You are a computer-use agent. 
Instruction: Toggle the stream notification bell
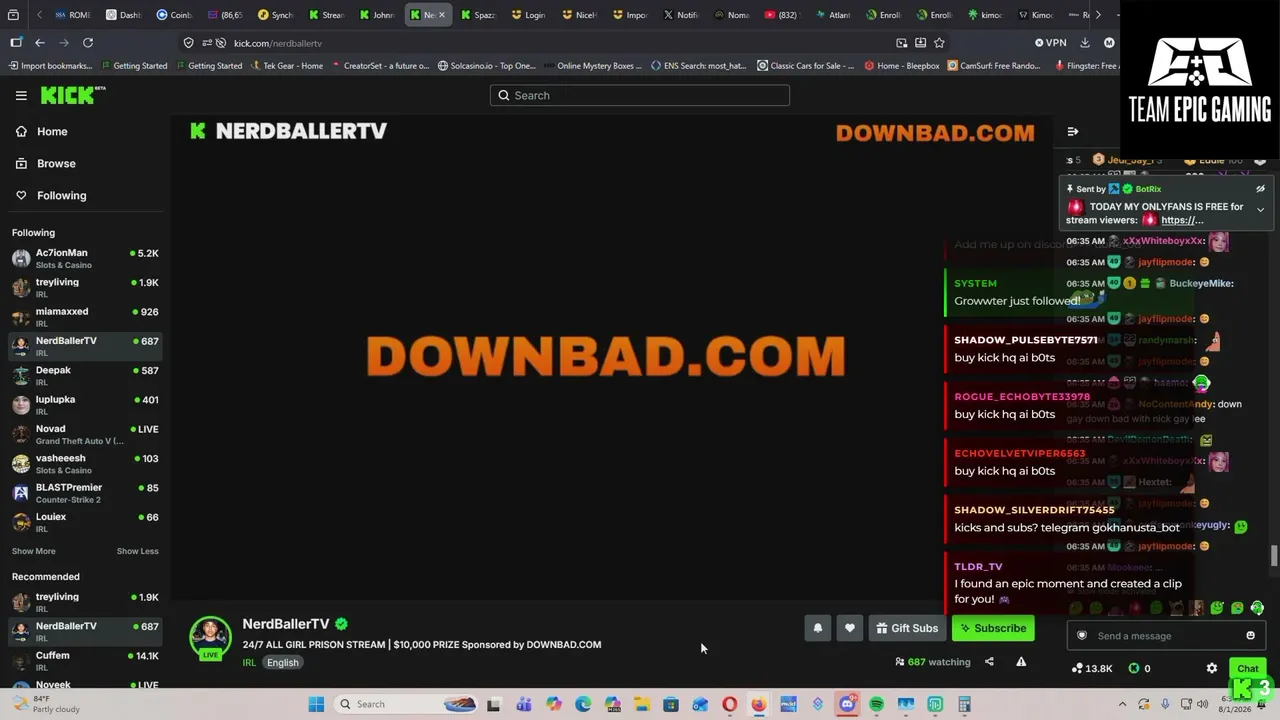(817, 628)
